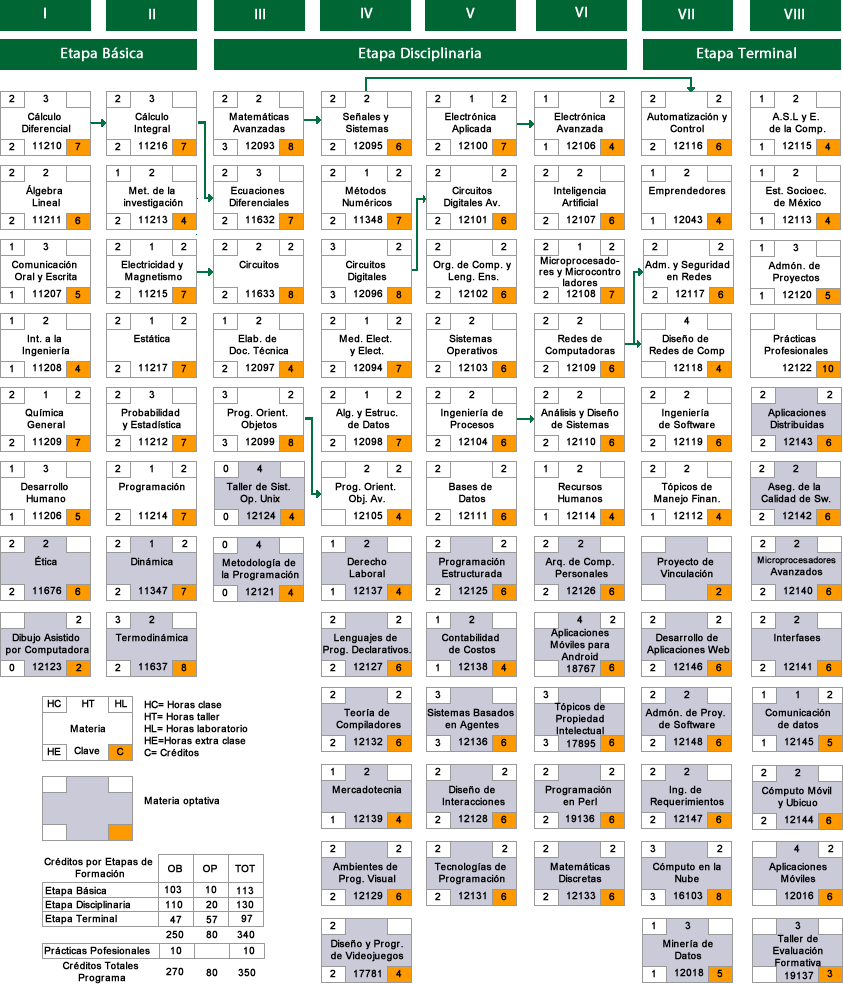
Task: Select Aplicaciones Móviles para Android elective
Action: pos(579,644)
